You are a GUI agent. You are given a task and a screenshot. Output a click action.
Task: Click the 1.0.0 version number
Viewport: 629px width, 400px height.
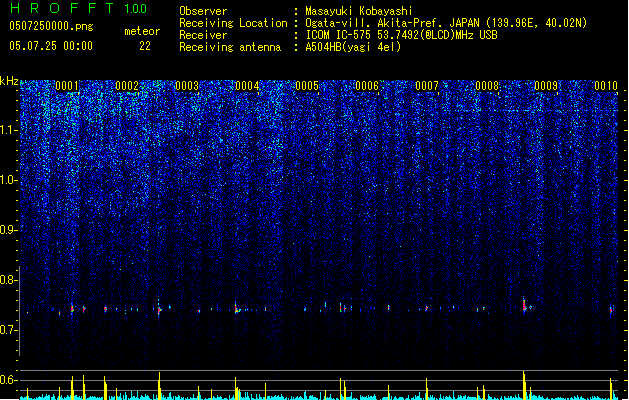pos(135,9)
